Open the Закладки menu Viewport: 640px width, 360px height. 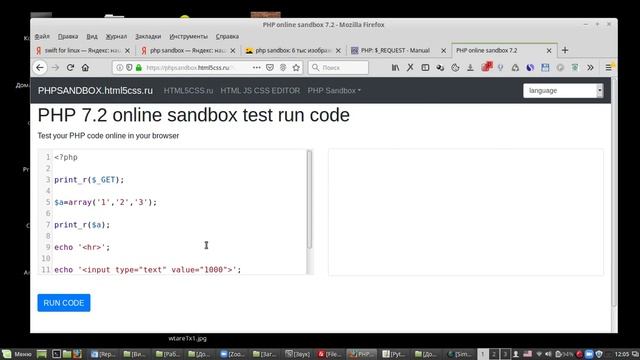[x=148, y=36]
